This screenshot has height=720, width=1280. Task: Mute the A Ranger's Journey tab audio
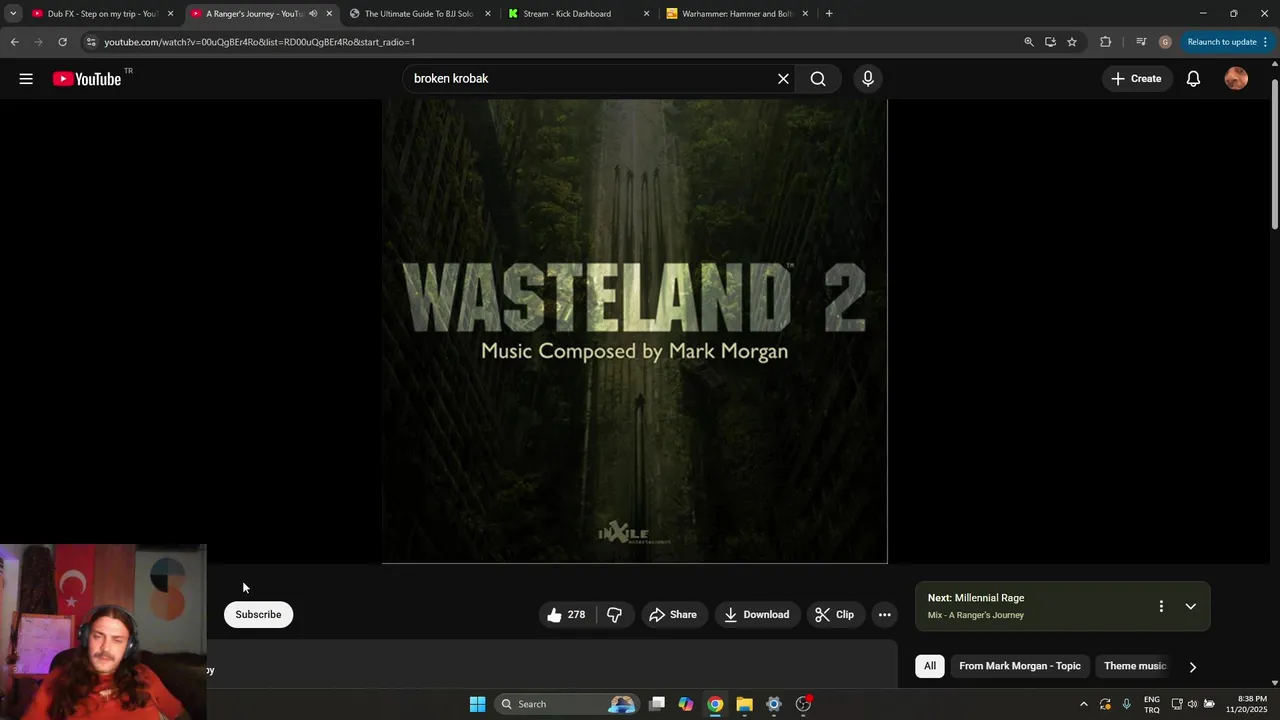coord(312,14)
